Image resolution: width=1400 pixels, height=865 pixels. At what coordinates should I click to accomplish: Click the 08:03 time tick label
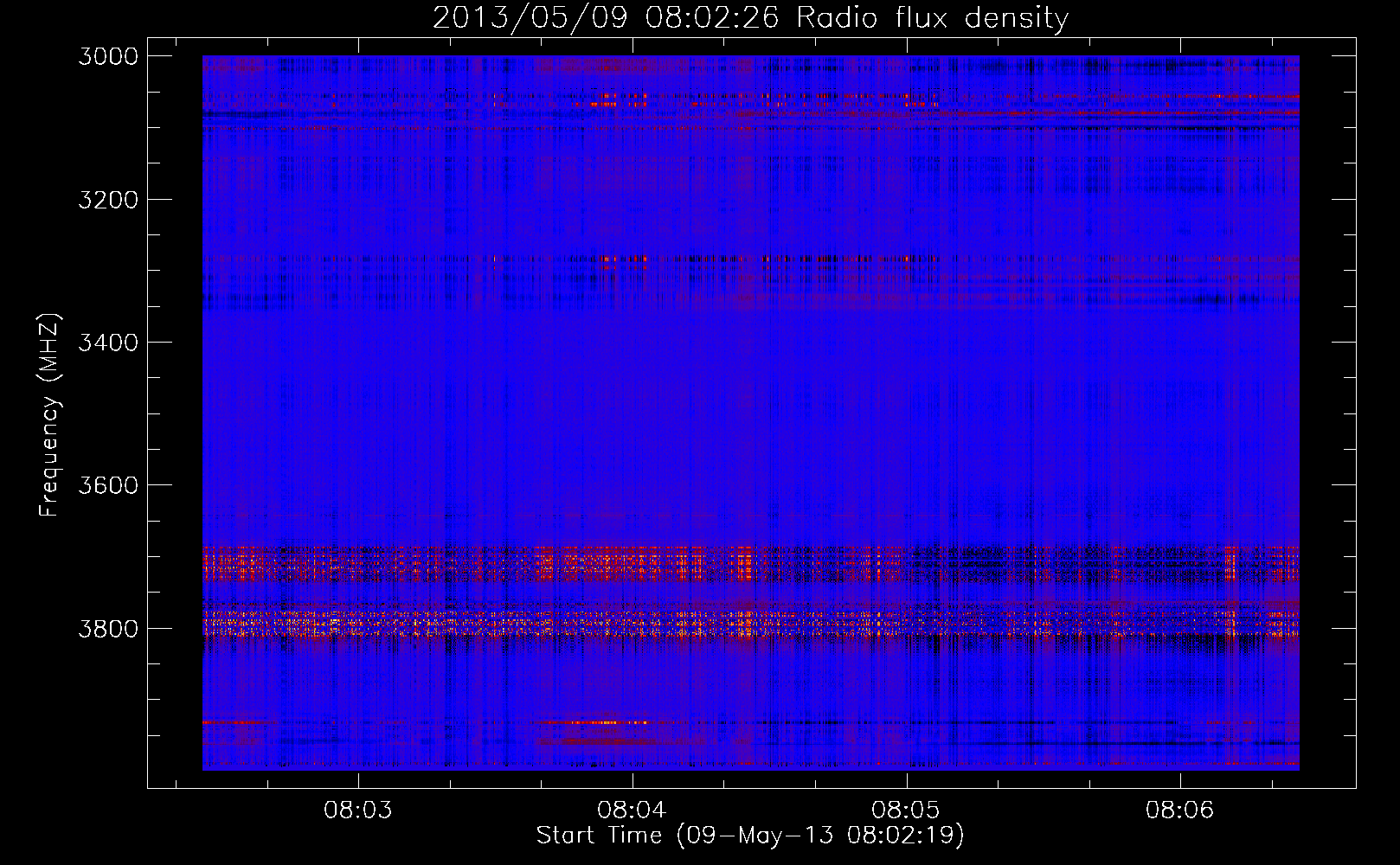[x=358, y=811]
